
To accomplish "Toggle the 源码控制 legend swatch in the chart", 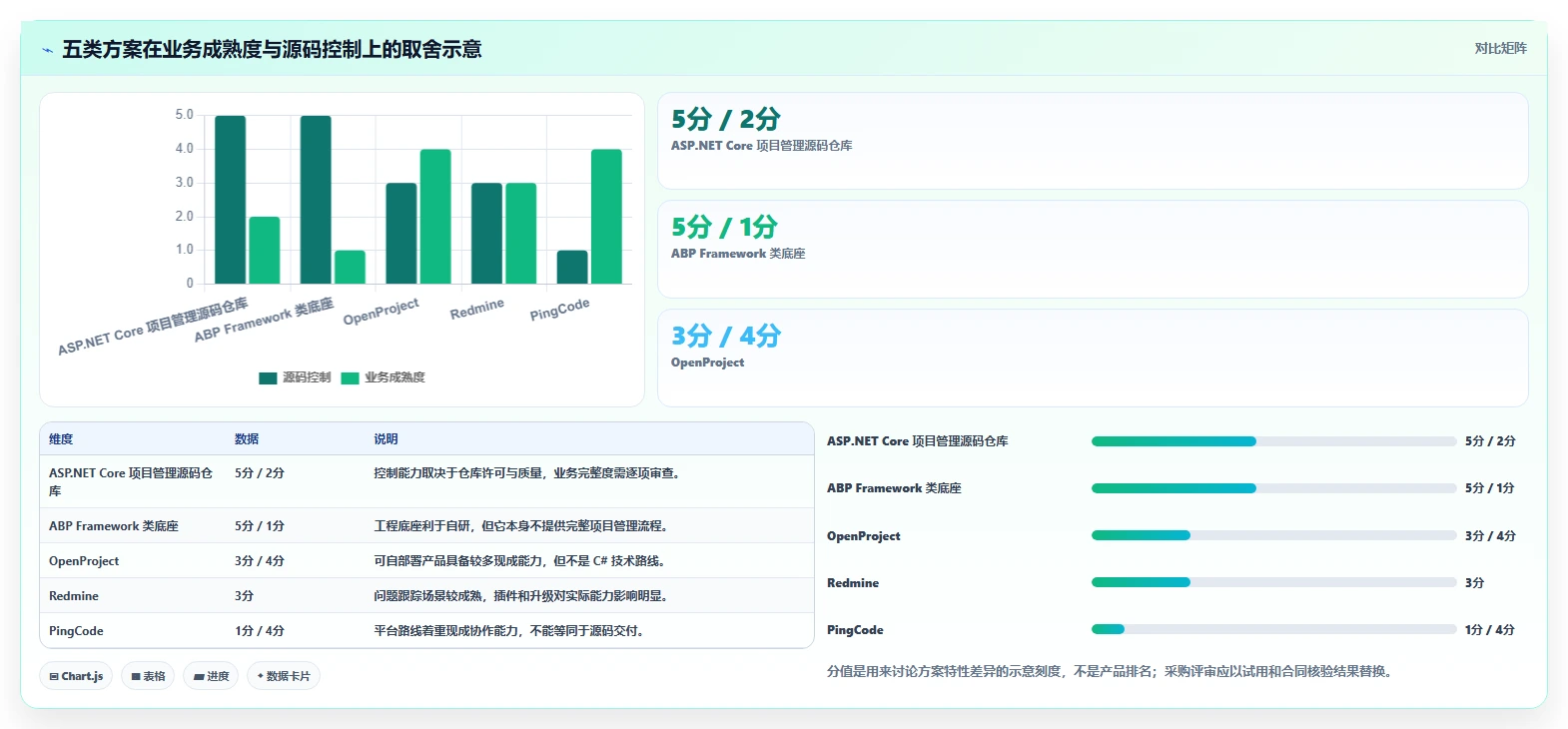I will click(268, 377).
